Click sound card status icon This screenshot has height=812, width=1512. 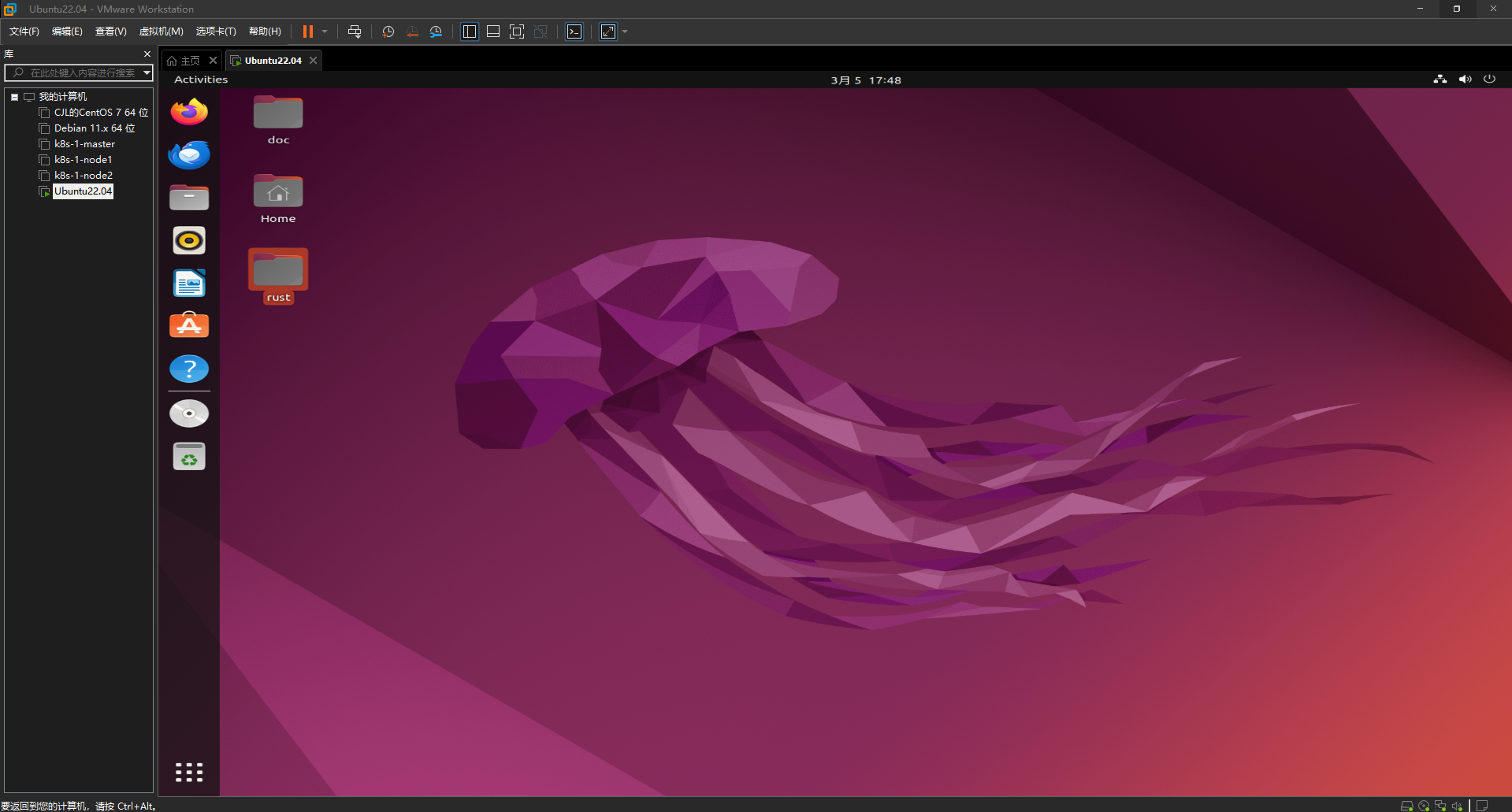[x=1457, y=806]
